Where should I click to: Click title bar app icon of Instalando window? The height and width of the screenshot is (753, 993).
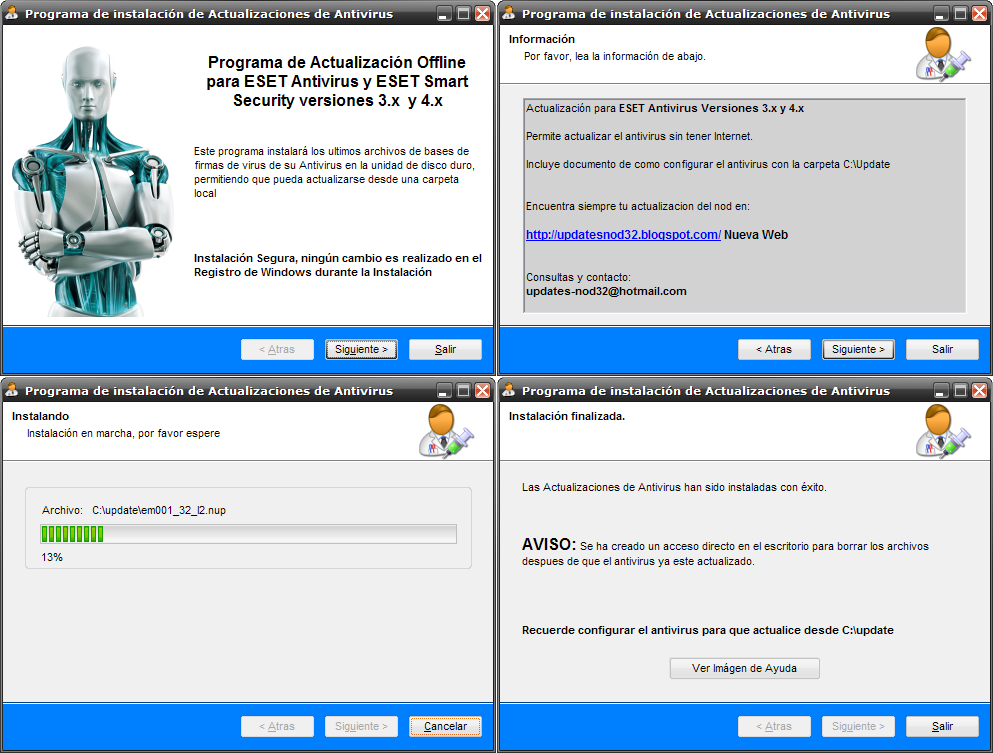12,390
